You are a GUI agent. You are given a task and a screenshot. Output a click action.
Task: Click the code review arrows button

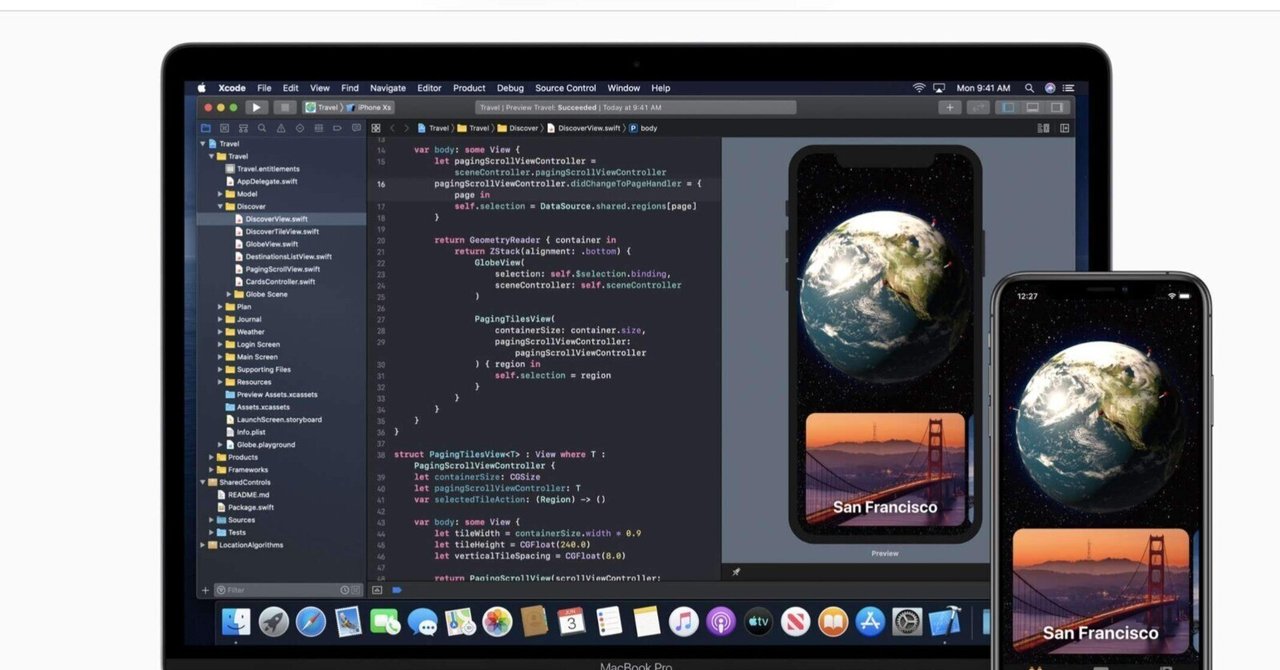coord(978,107)
